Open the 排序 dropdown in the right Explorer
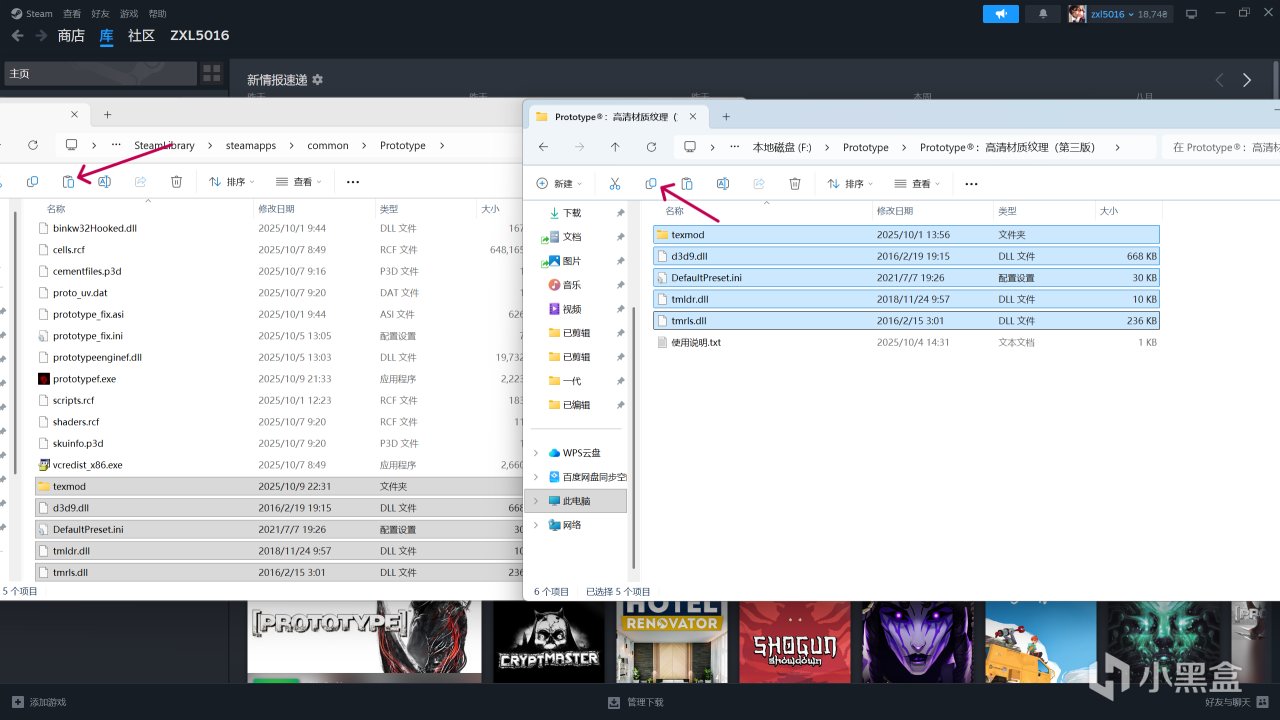 point(849,184)
